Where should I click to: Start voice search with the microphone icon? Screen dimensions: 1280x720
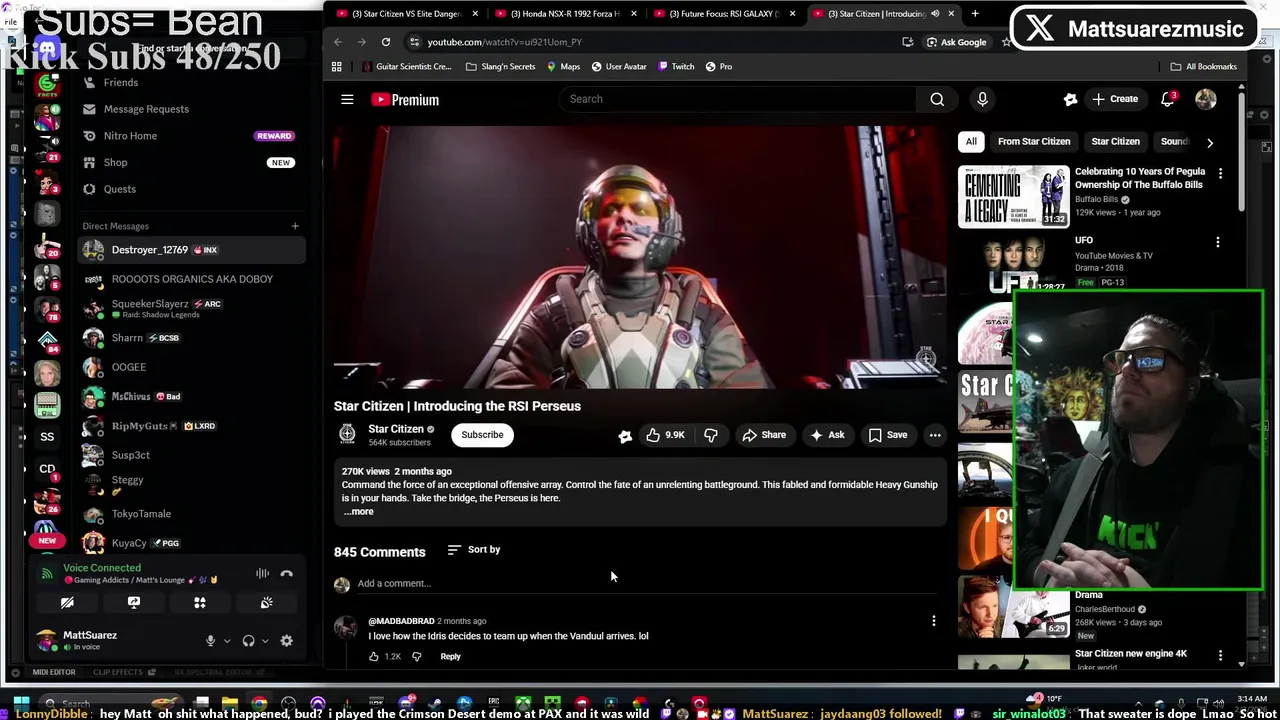(x=982, y=99)
